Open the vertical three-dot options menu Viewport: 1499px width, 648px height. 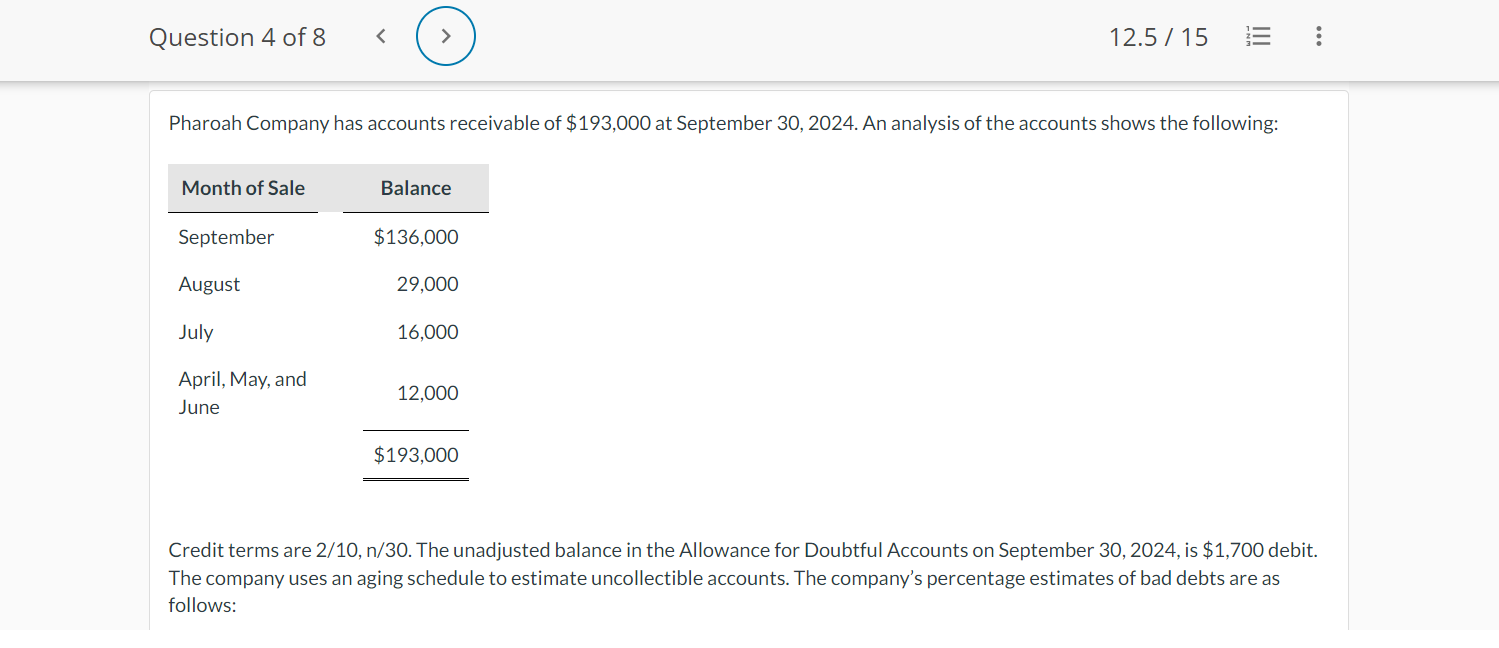tap(1319, 38)
